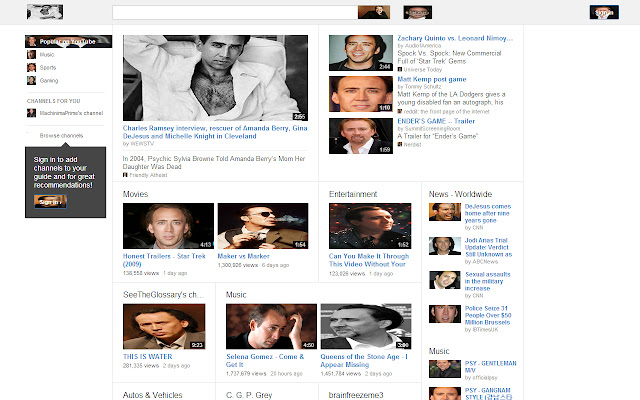The image size is (640, 400).
Task: Open the Music category in sidebar
Action: 47,55
